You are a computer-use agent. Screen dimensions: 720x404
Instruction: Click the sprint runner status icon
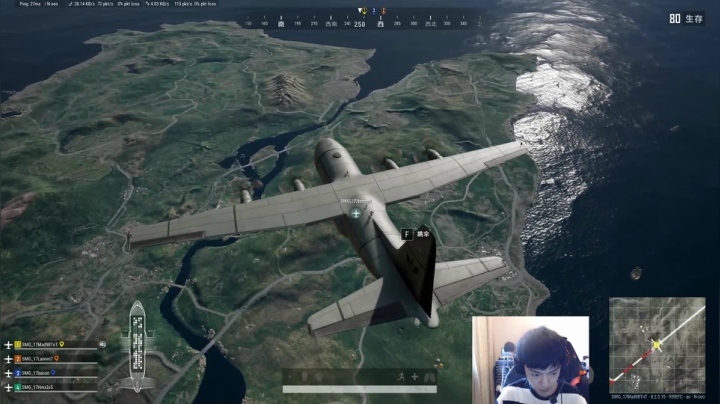click(401, 377)
